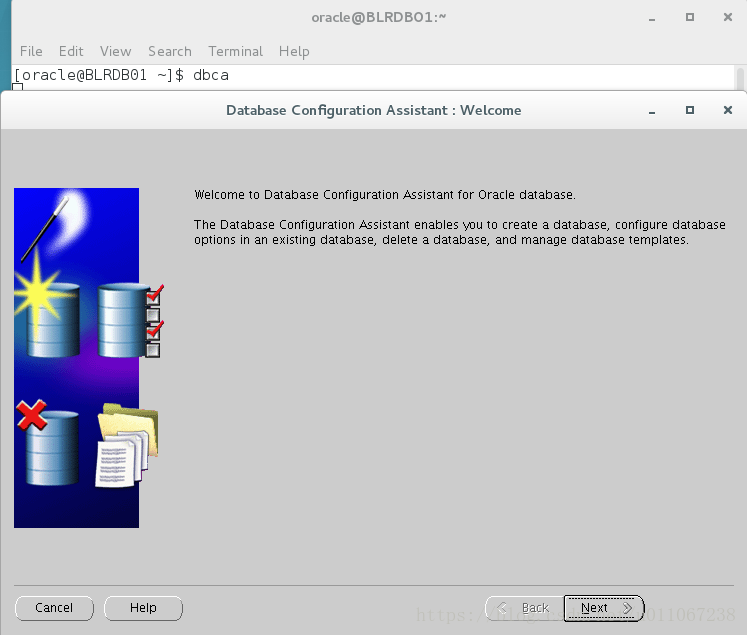This screenshot has width=747, height=635.
Task: Close the oracle@BLRDB01 terminal window
Action: pos(727,17)
